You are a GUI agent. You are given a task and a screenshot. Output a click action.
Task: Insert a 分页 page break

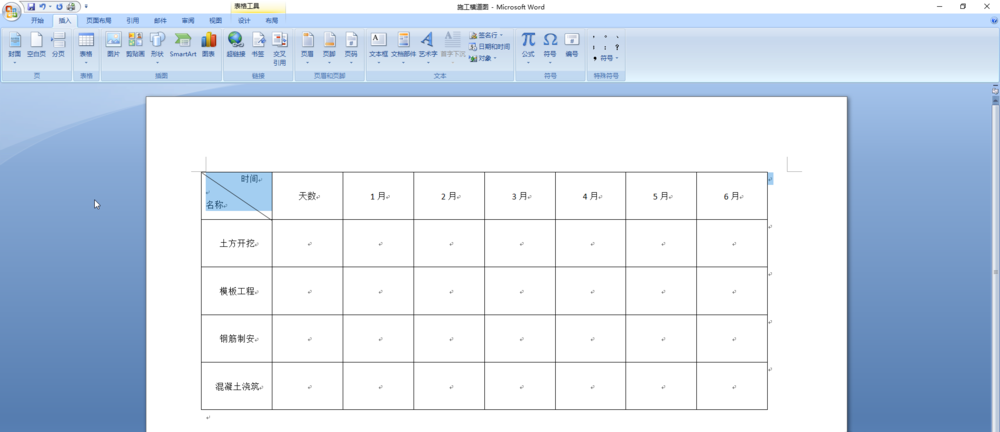coord(59,47)
